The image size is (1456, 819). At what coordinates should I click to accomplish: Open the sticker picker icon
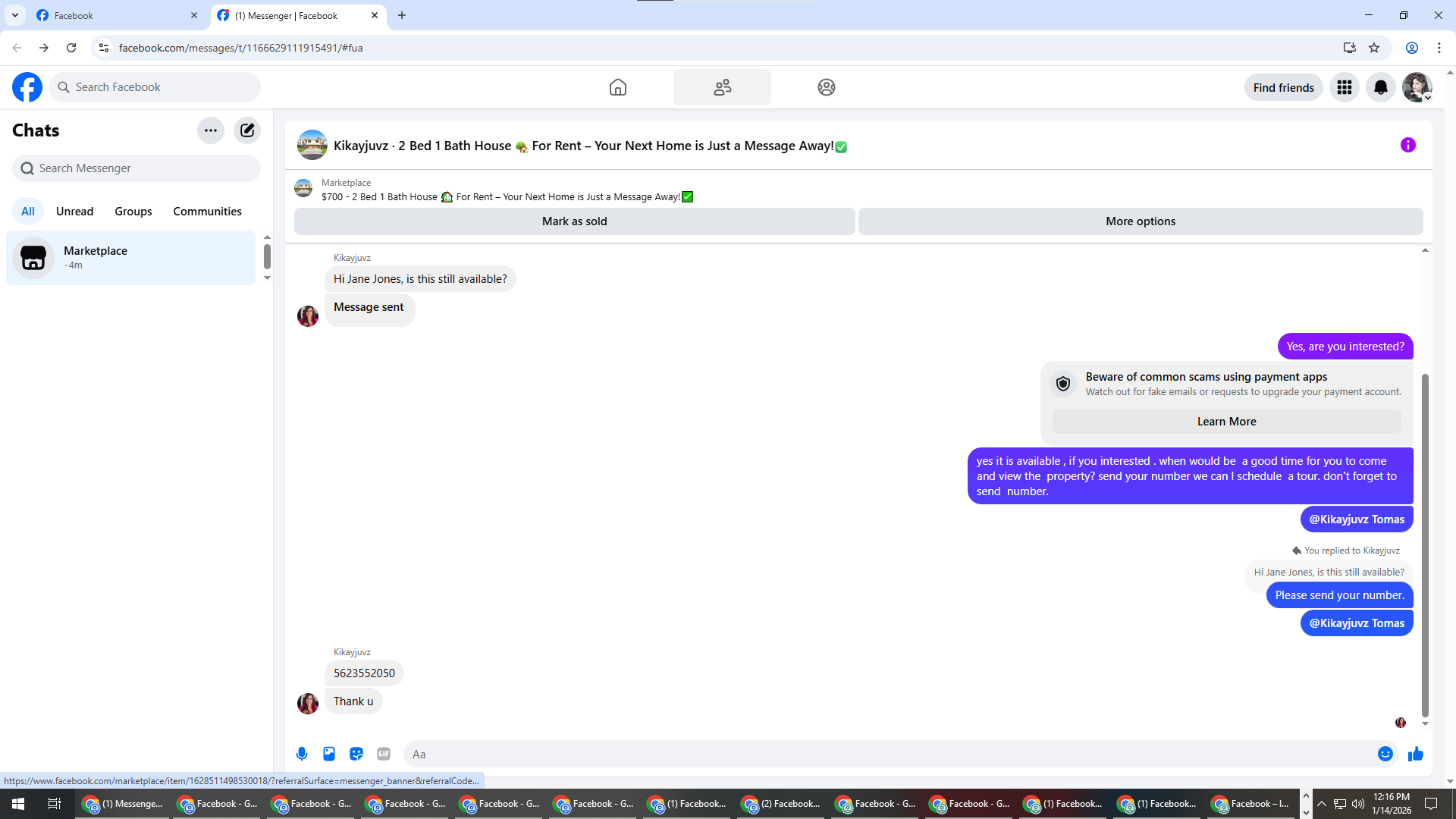(356, 754)
